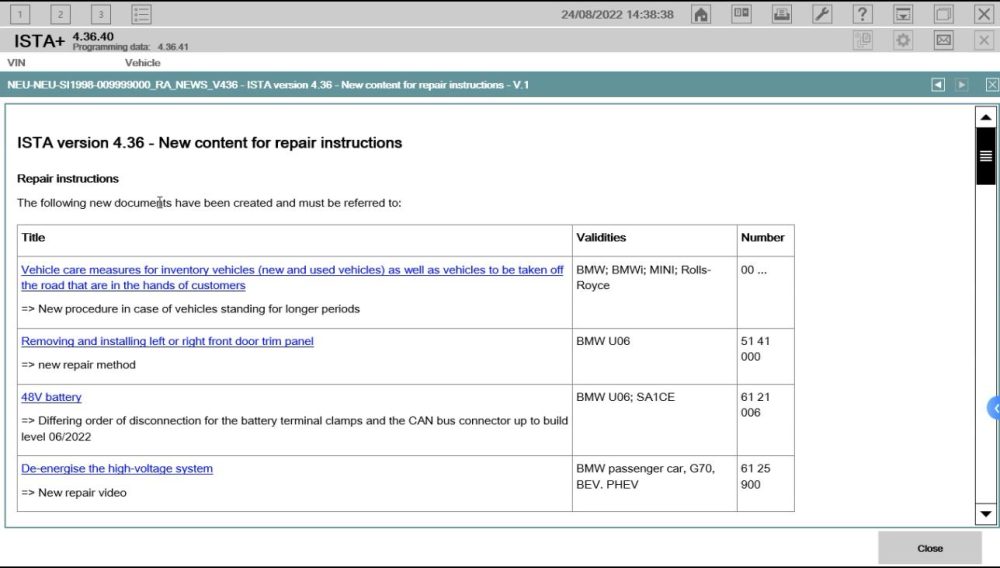
Task: Open settings gear icon in second row
Action: click(903, 40)
